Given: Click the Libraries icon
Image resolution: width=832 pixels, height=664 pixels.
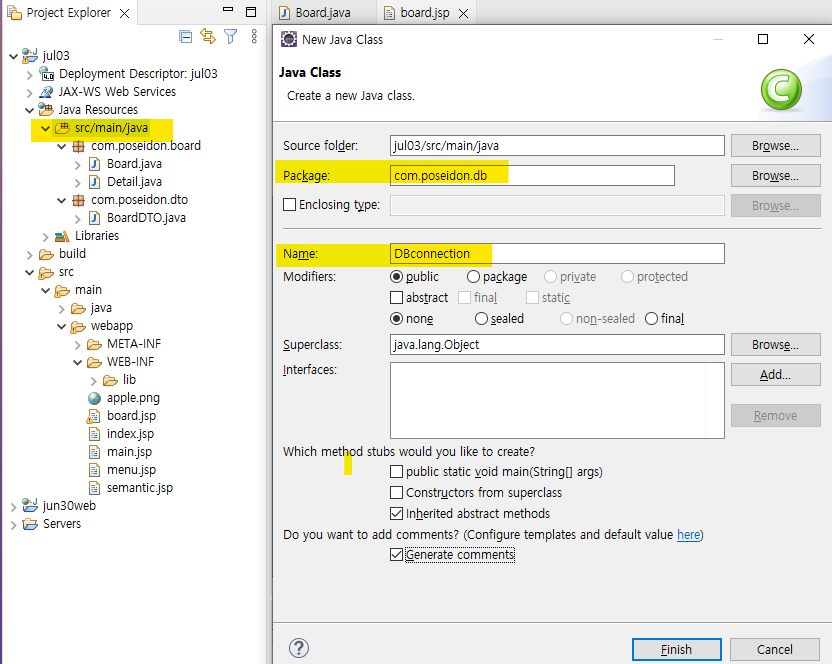Looking at the screenshot, I should [x=62, y=236].
